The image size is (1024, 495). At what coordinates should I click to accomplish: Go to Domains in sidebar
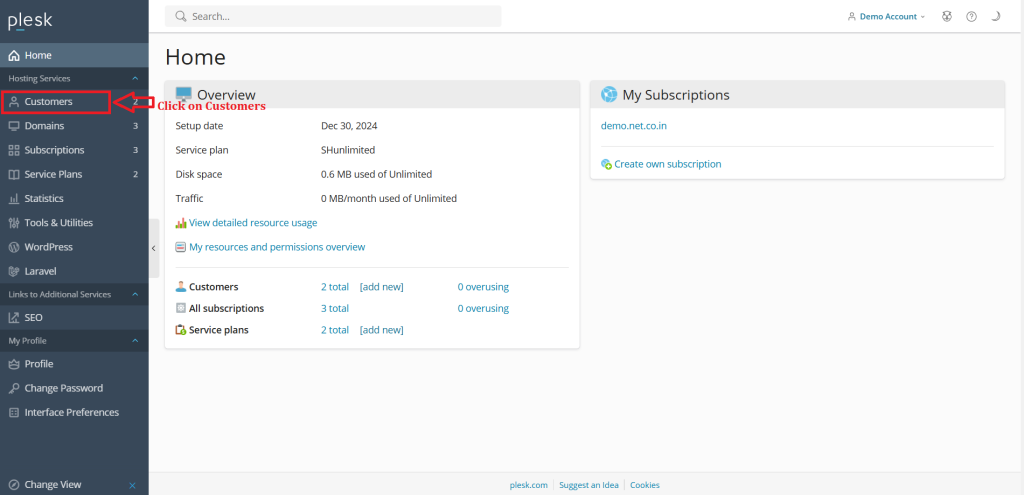74,126
